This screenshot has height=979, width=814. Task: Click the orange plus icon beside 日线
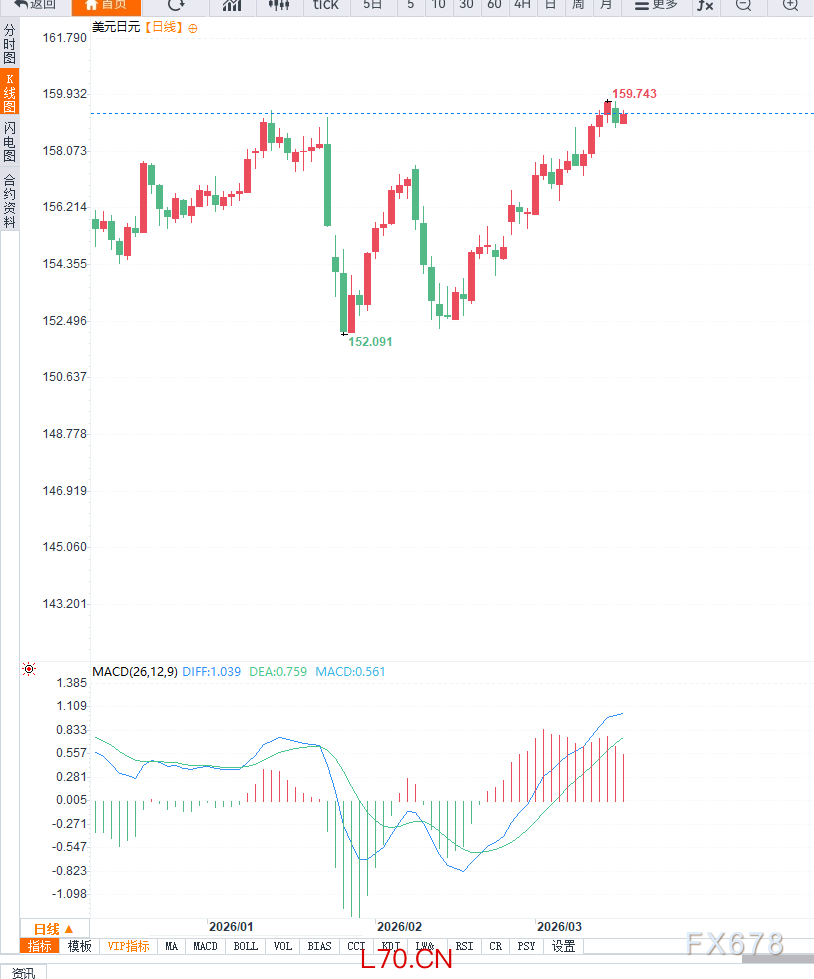(x=193, y=28)
